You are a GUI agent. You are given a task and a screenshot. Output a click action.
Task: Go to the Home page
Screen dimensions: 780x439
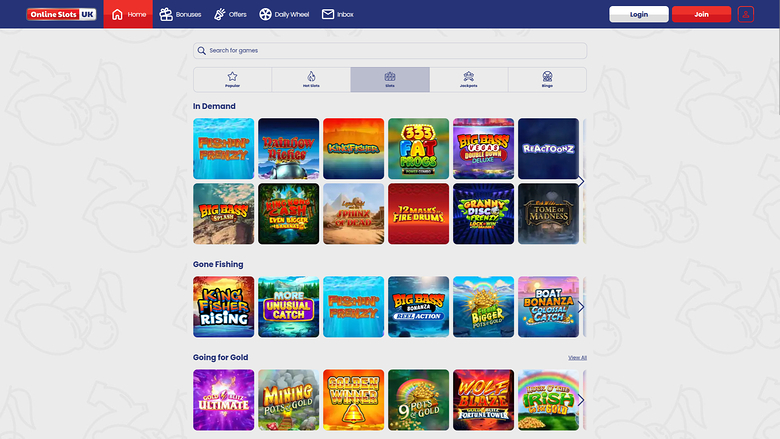[129, 14]
